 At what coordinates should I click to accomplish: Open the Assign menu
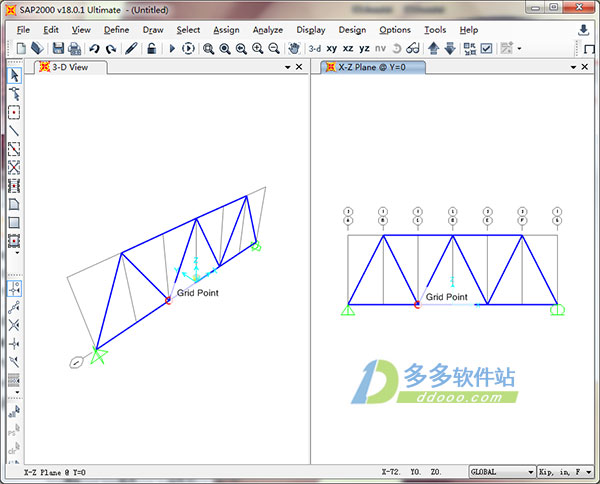[x=226, y=30]
